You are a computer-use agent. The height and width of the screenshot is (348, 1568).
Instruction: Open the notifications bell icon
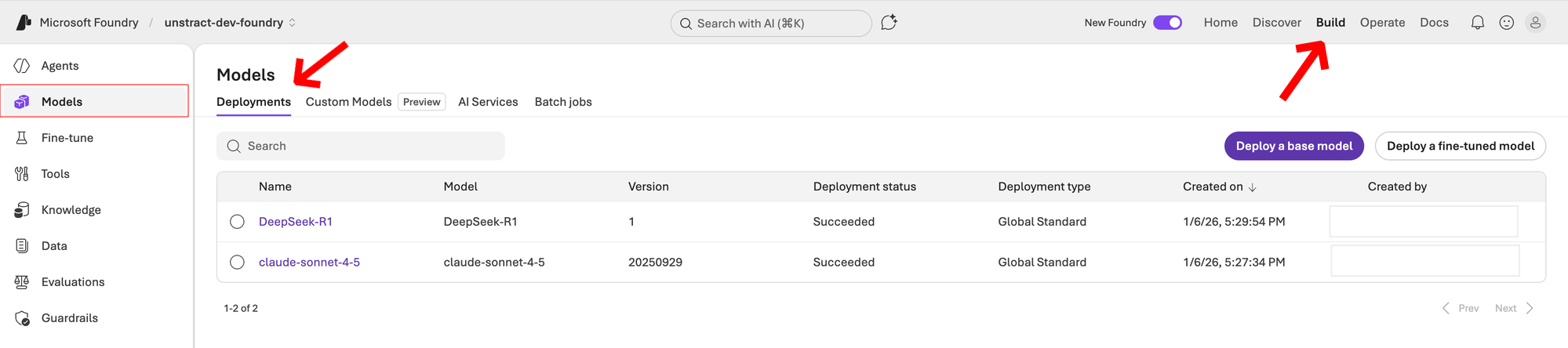[1477, 23]
